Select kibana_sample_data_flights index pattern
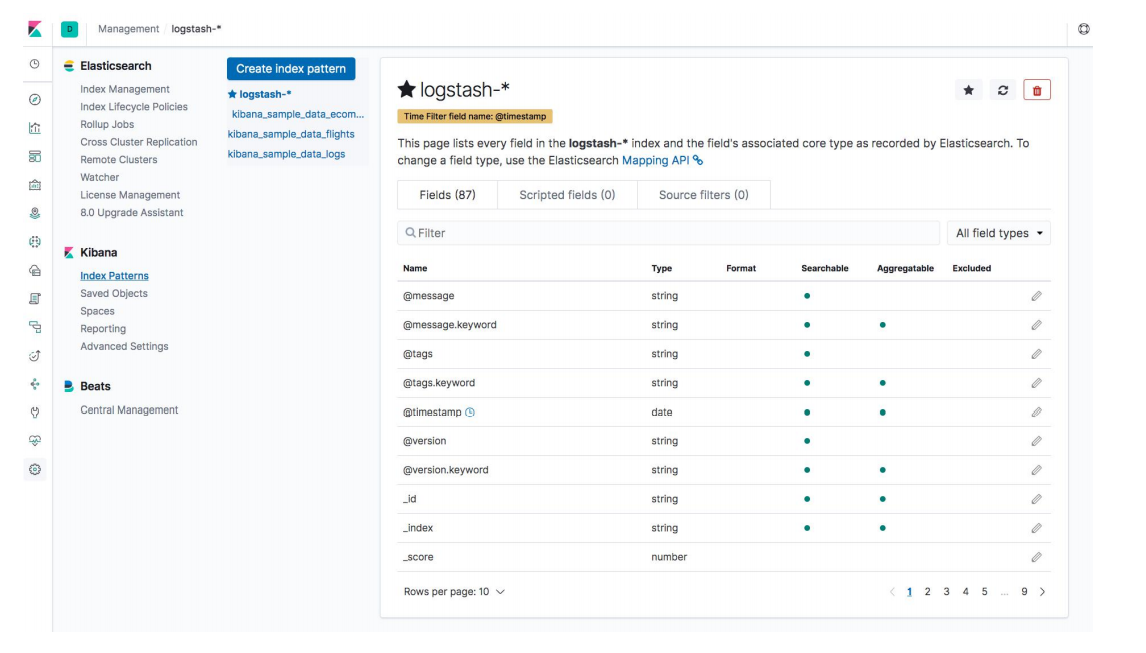The width and height of the screenshot is (1146, 653). [291, 134]
